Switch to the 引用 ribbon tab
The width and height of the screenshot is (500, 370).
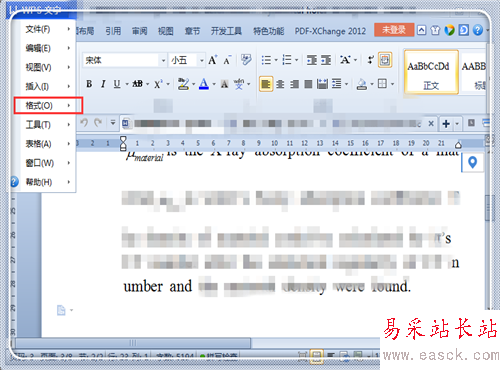pos(113,31)
